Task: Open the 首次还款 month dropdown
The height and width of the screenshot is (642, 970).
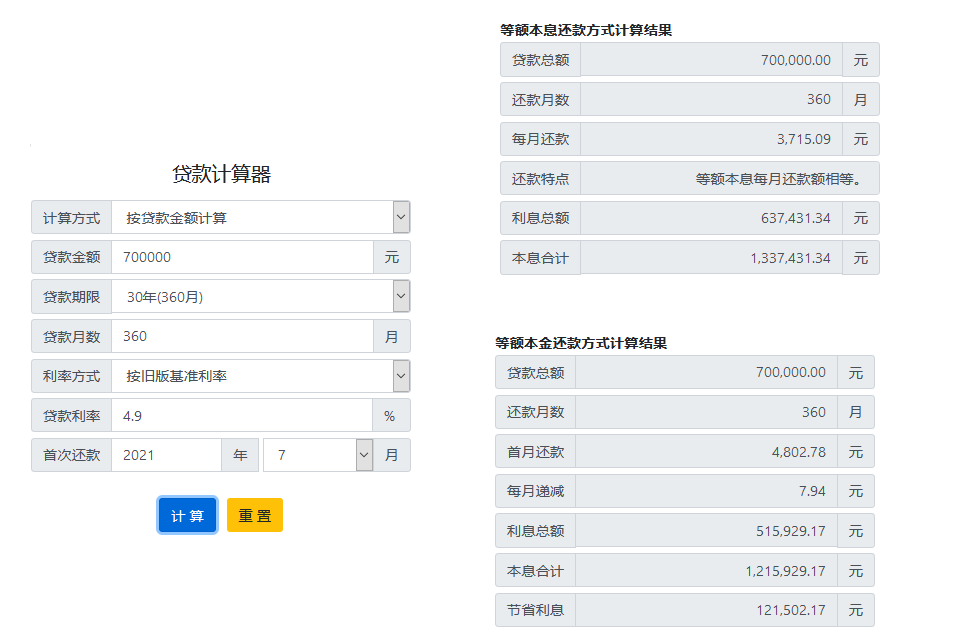Action: 318,455
